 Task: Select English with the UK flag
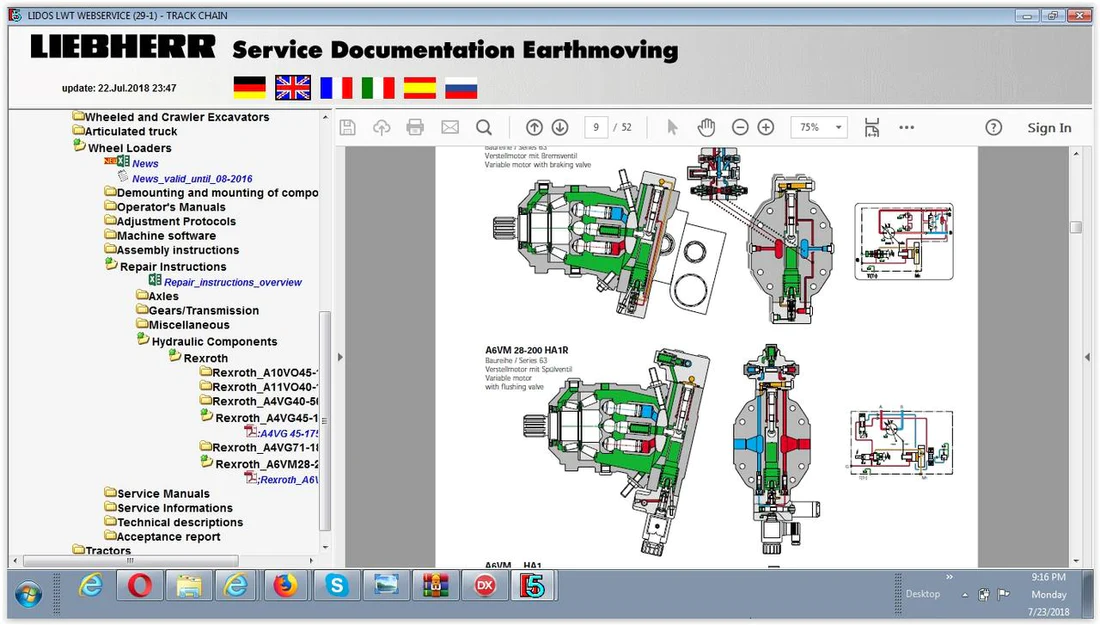coord(293,88)
